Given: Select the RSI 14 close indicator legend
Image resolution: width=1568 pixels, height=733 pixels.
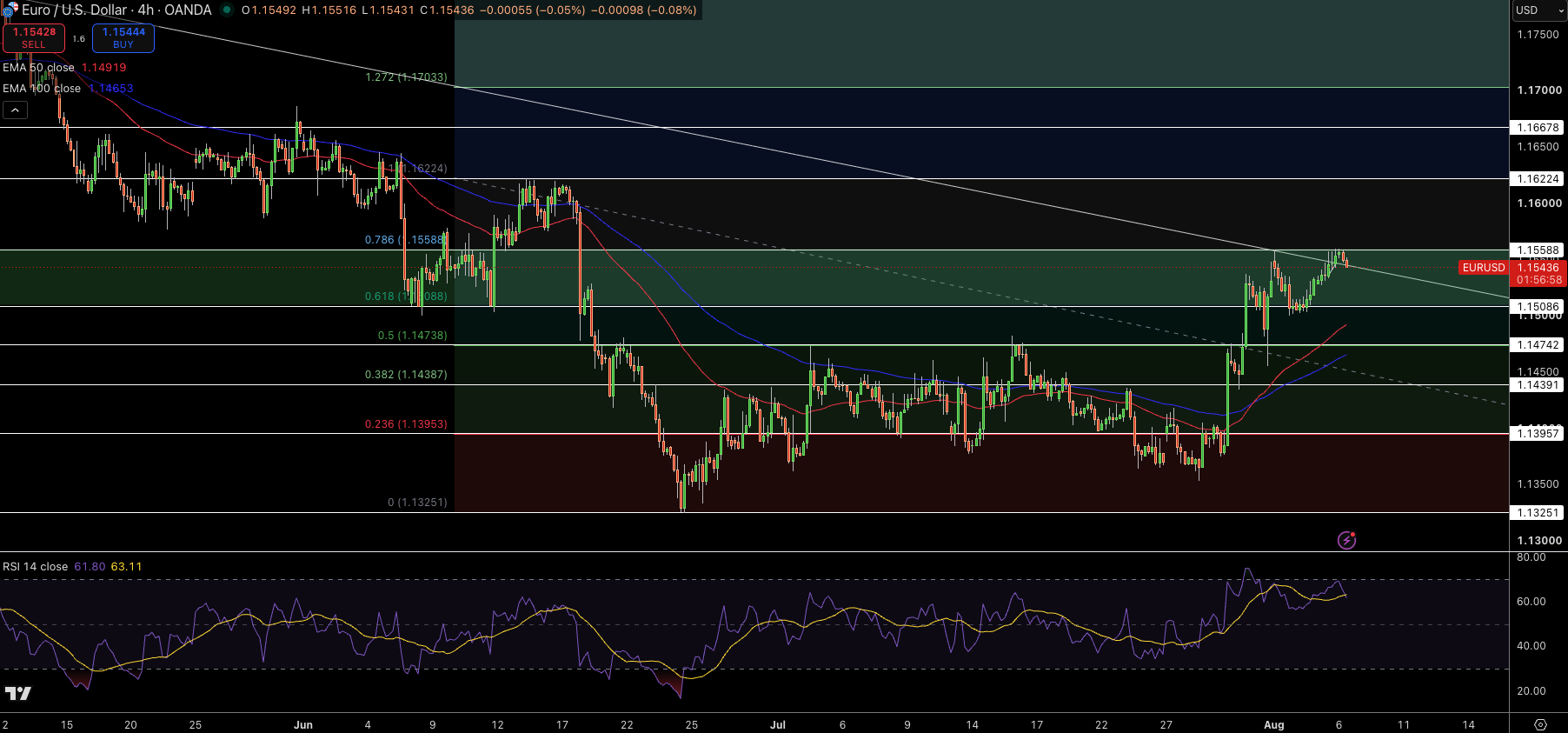Looking at the screenshot, I should [x=35, y=566].
